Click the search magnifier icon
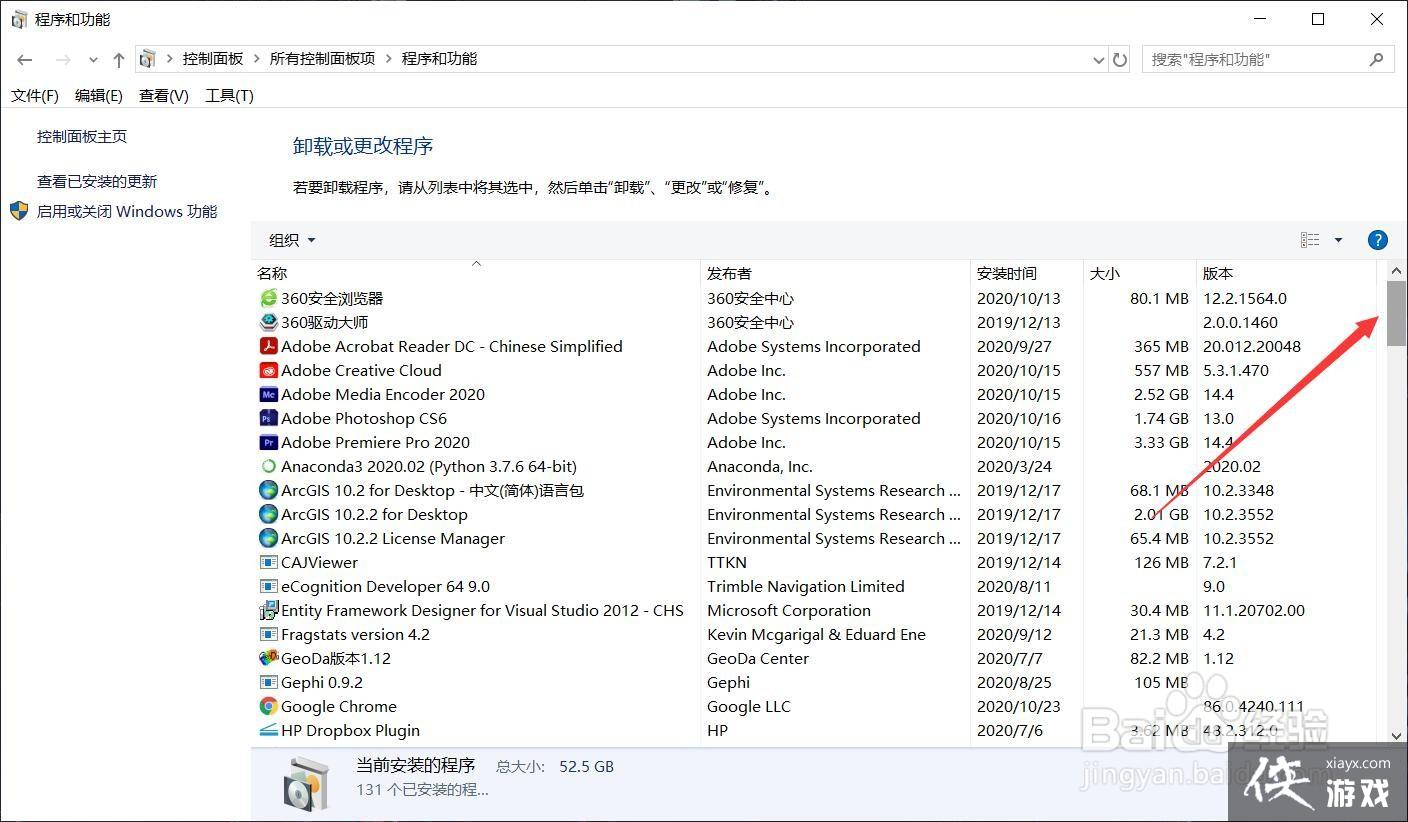This screenshot has height=822, width=1408. click(1376, 59)
